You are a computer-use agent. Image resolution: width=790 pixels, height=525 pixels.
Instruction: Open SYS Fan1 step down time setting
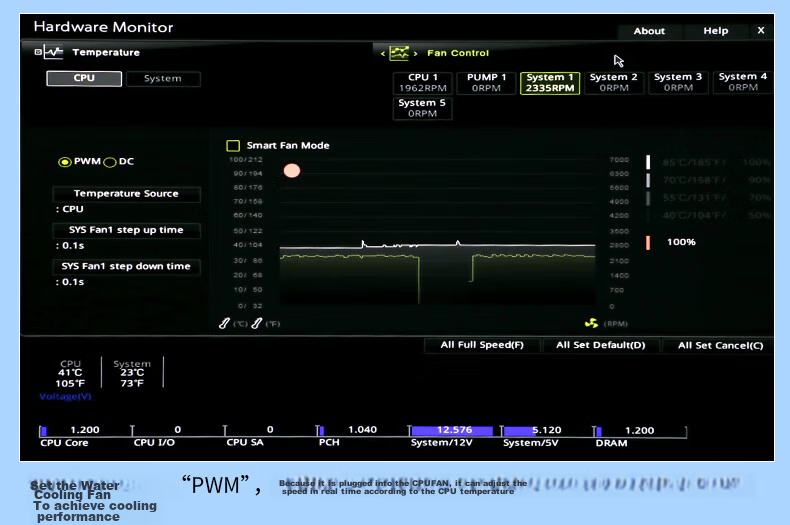126,267
